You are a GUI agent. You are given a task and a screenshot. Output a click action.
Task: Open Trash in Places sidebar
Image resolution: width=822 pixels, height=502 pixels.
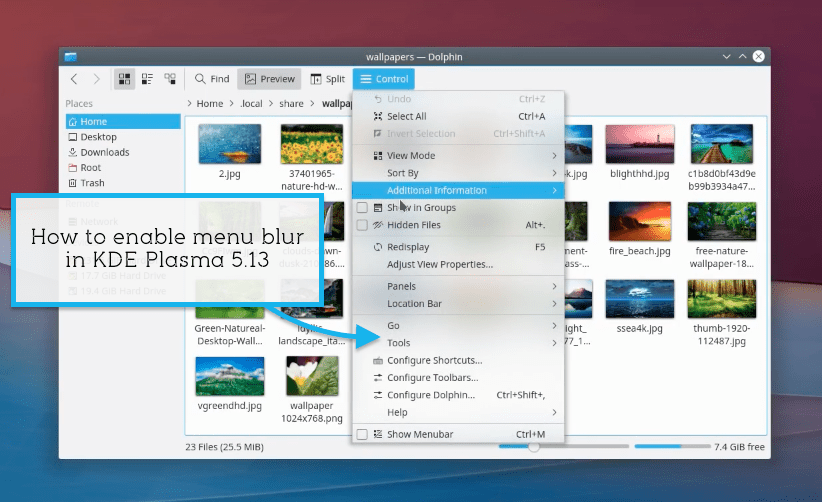[x=92, y=183]
